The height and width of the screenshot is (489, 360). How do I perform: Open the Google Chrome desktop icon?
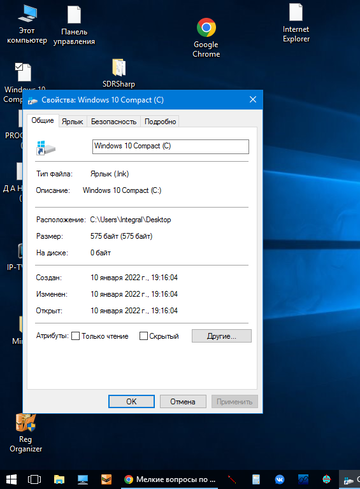click(206, 37)
